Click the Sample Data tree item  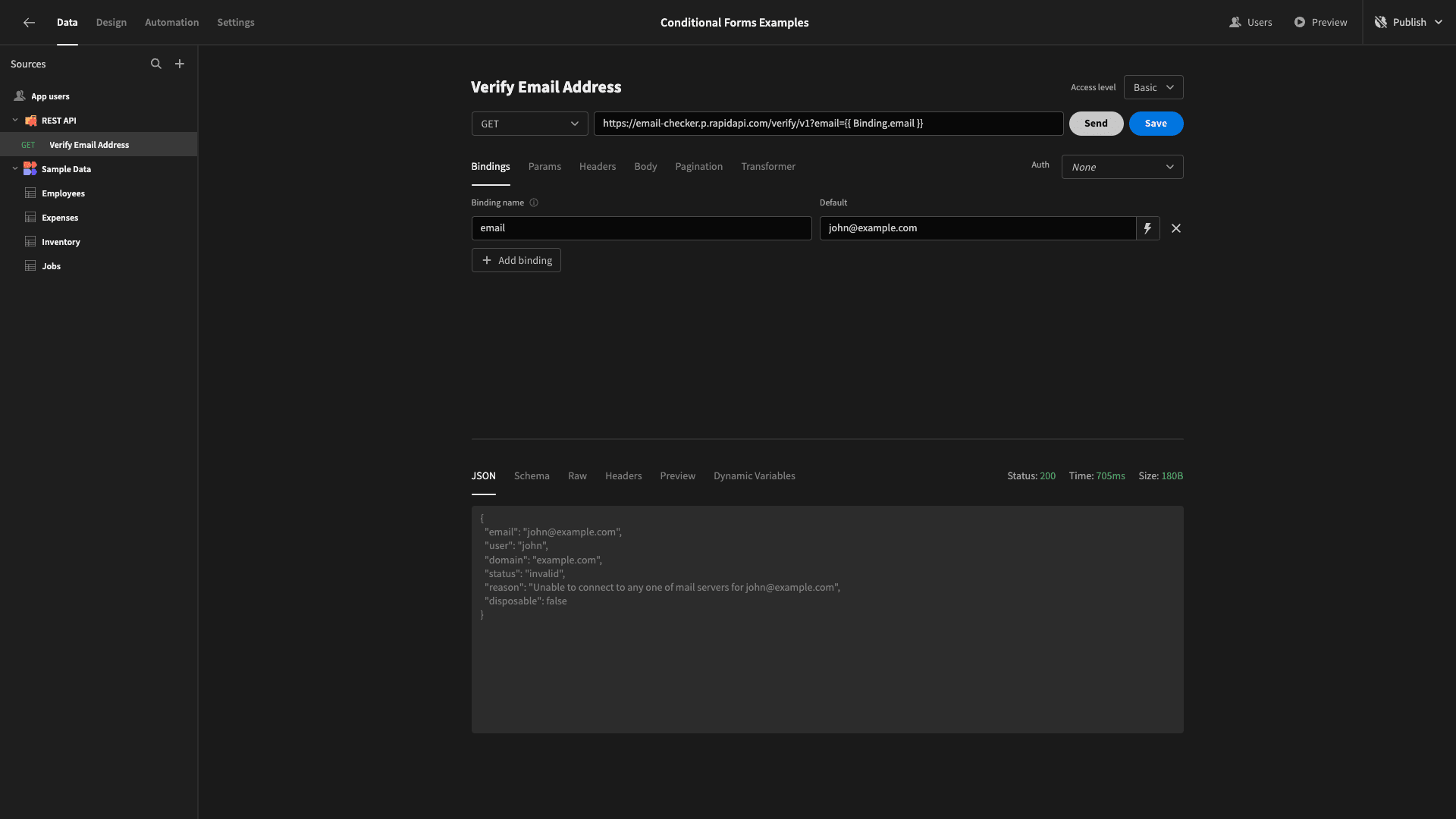click(66, 169)
